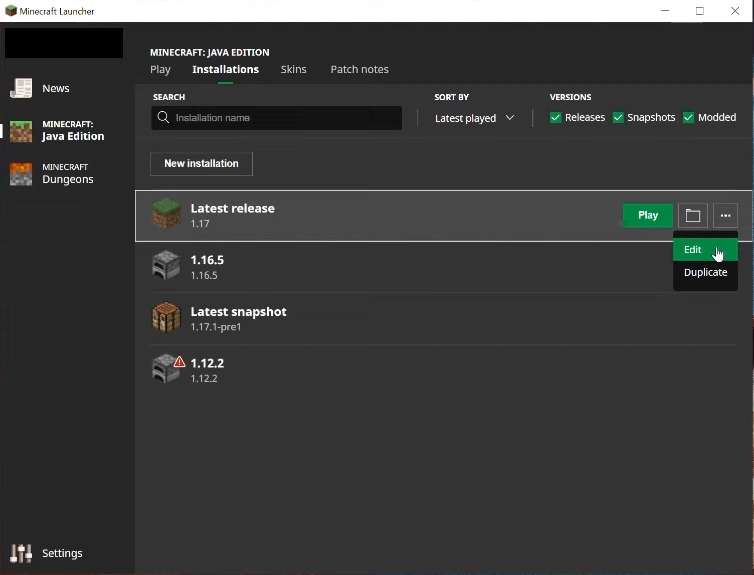Click the Minecraft Launcher title bar icon
The image size is (754, 575).
pyautogui.click(x=11, y=11)
